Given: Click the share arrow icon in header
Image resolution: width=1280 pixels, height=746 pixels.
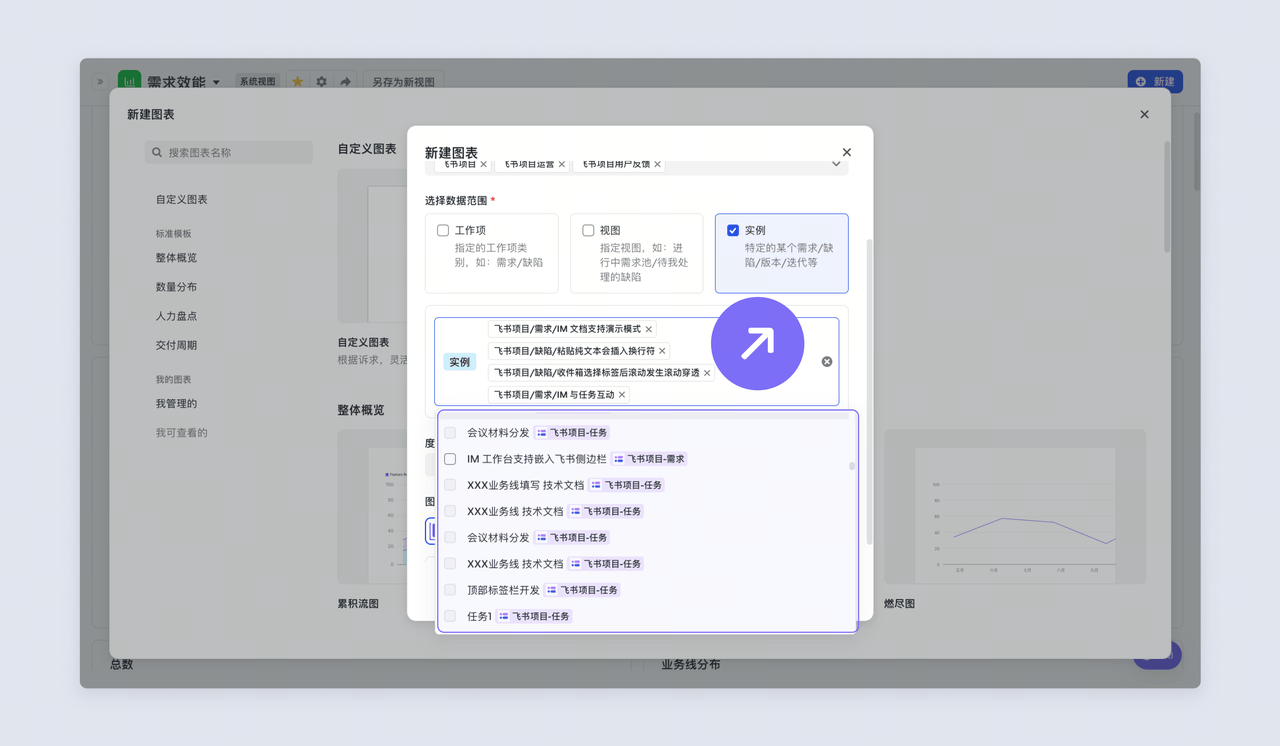Looking at the screenshot, I should [x=345, y=81].
